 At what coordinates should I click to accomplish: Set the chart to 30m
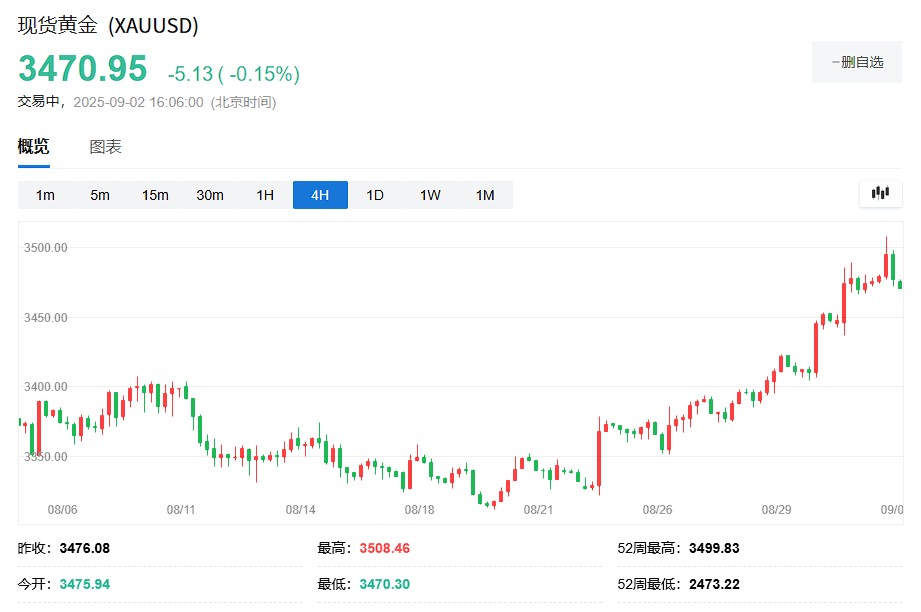point(210,195)
